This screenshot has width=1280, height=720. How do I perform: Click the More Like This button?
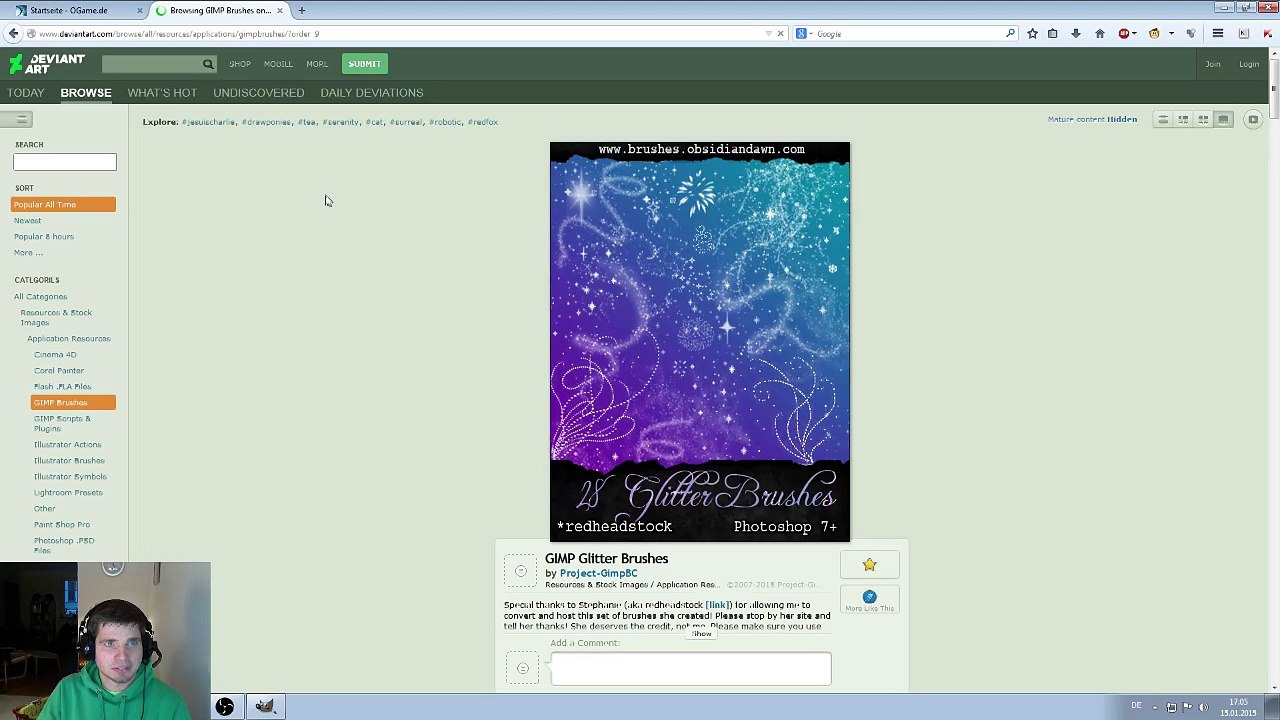(x=869, y=601)
